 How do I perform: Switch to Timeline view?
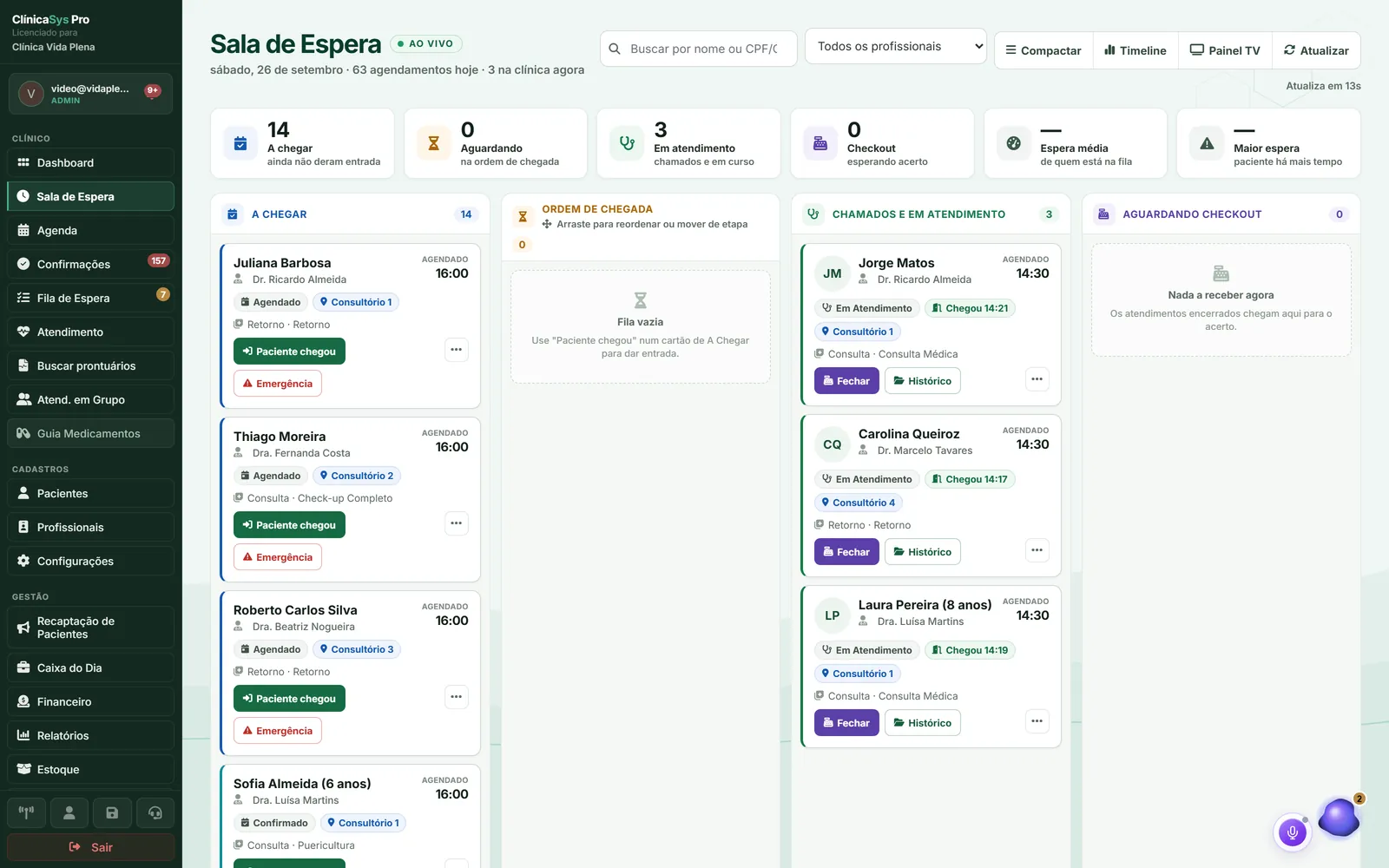click(x=1136, y=50)
